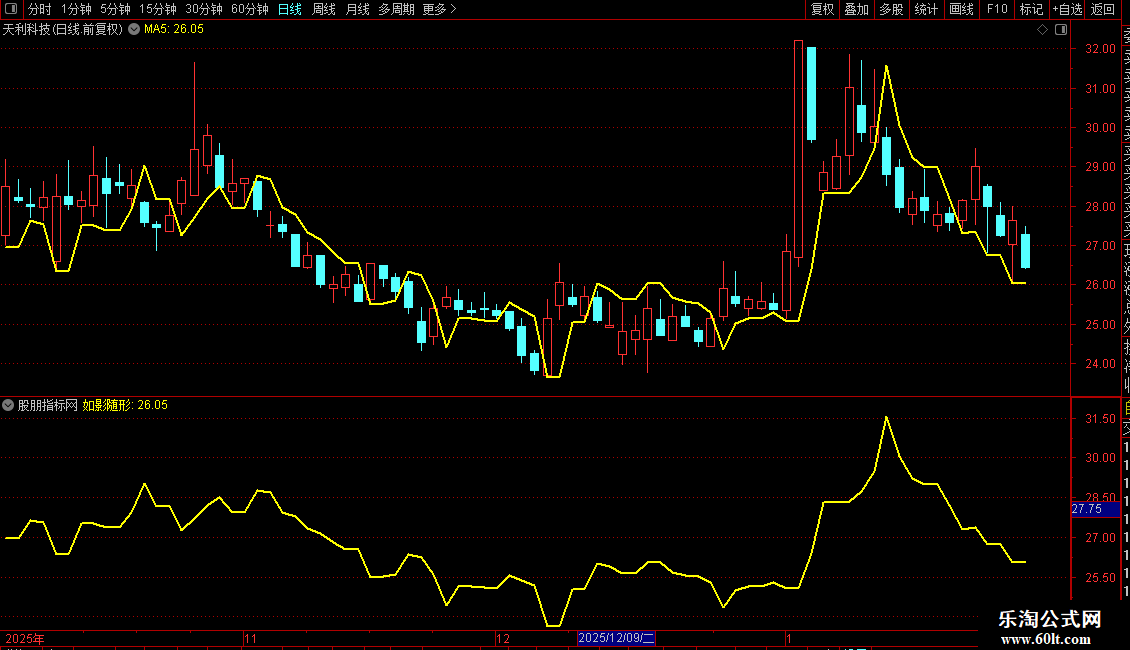Toggle the main chart indicator dropdown circle
The width and height of the screenshot is (1130, 650).
pos(134,30)
